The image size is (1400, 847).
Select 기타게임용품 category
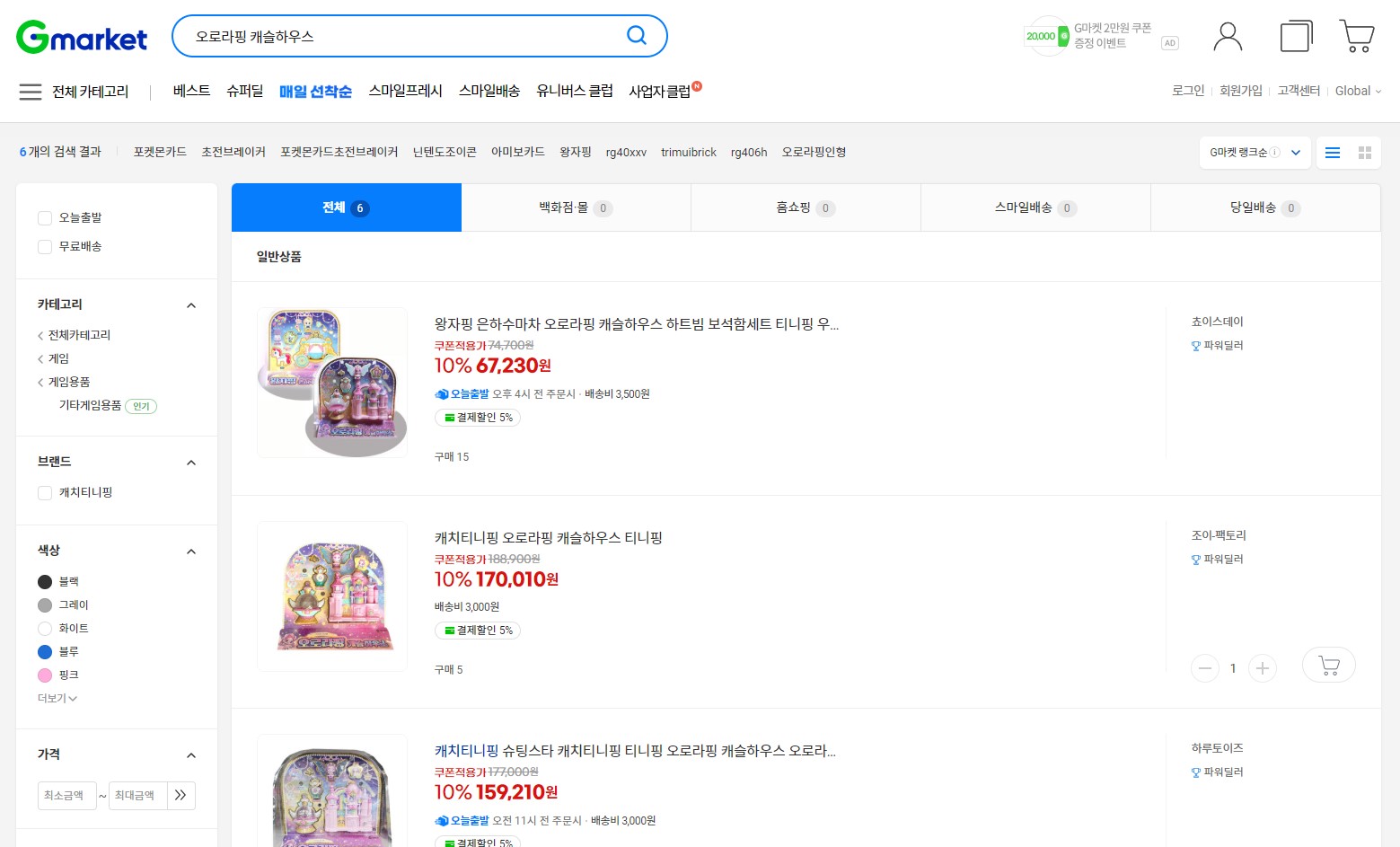click(x=90, y=405)
